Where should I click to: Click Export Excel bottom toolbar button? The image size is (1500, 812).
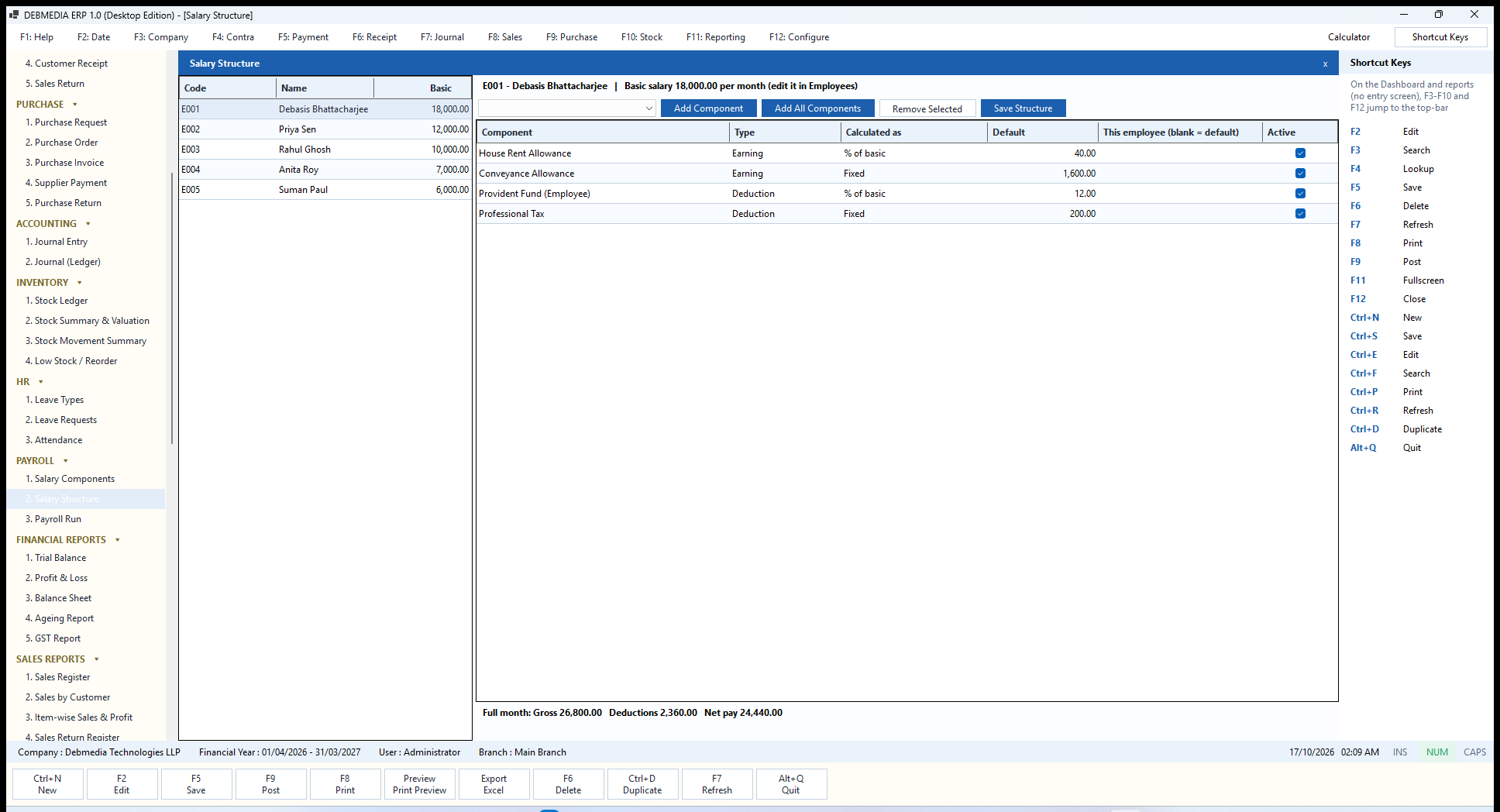click(494, 784)
